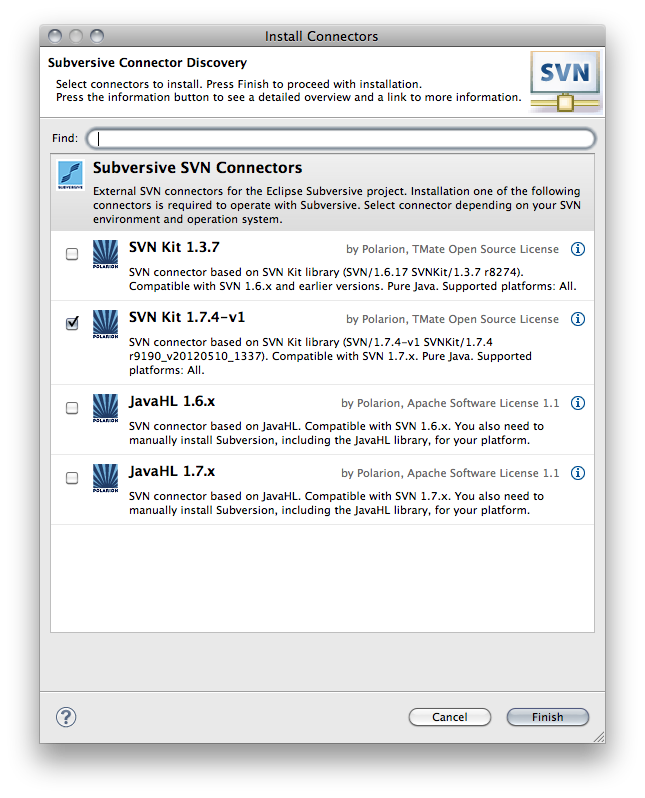The height and width of the screenshot is (798, 645).
Task: Focus the Find search field
Action: (x=341, y=138)
